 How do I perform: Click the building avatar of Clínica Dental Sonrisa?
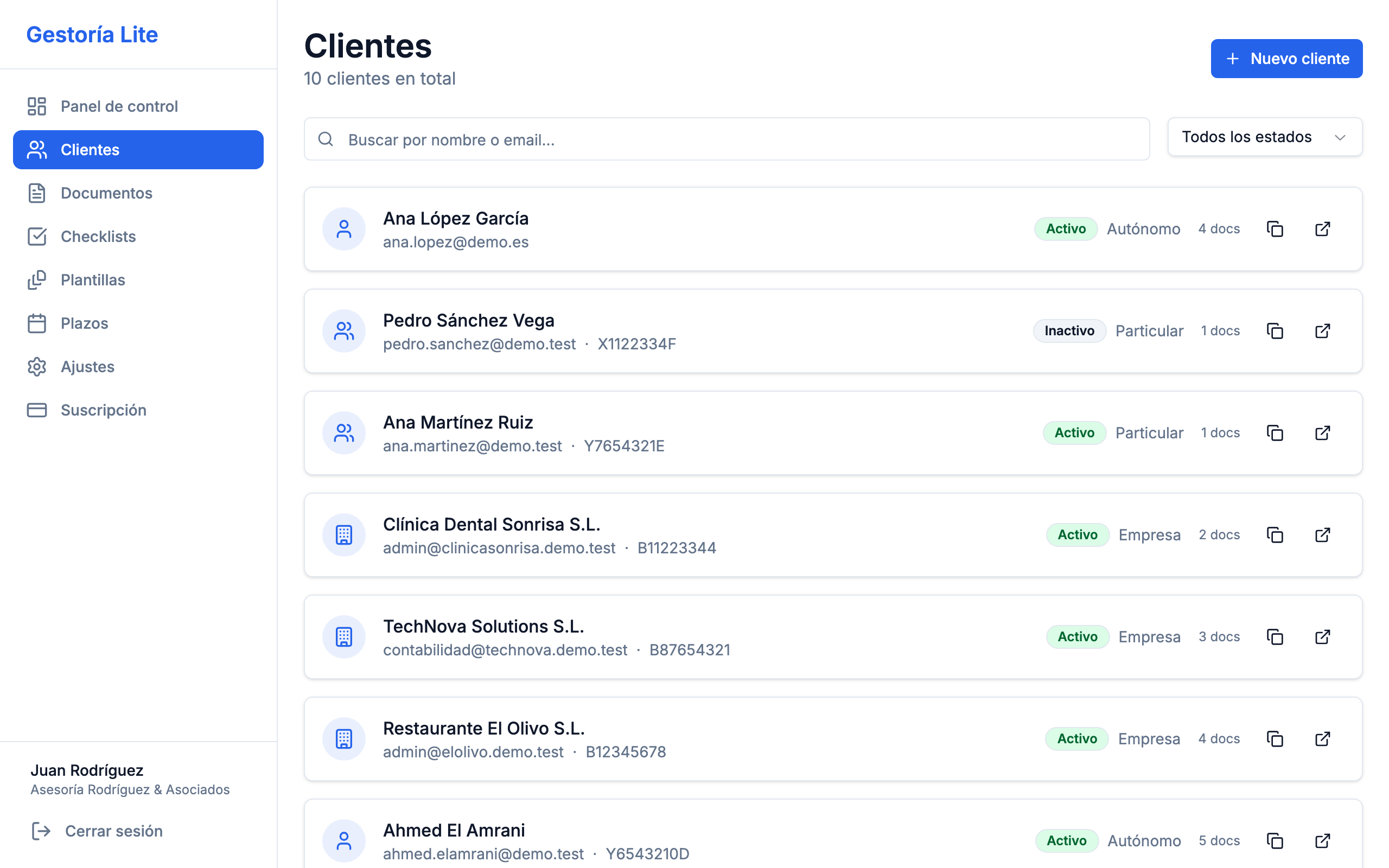click(344, 535)
